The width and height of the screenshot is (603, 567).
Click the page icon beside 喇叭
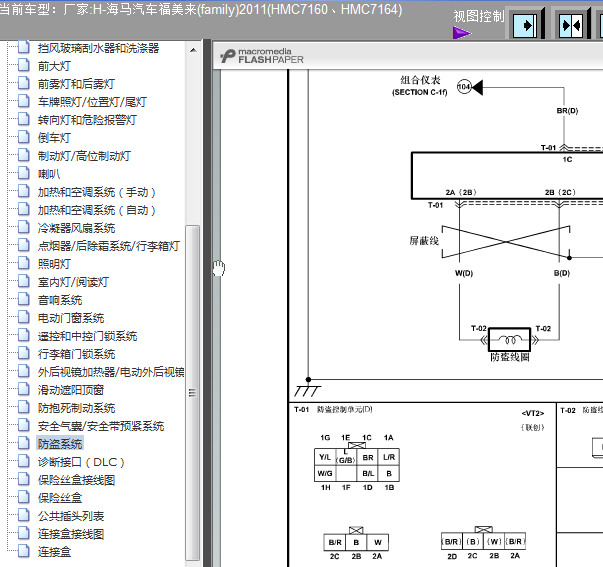[23, 173]
